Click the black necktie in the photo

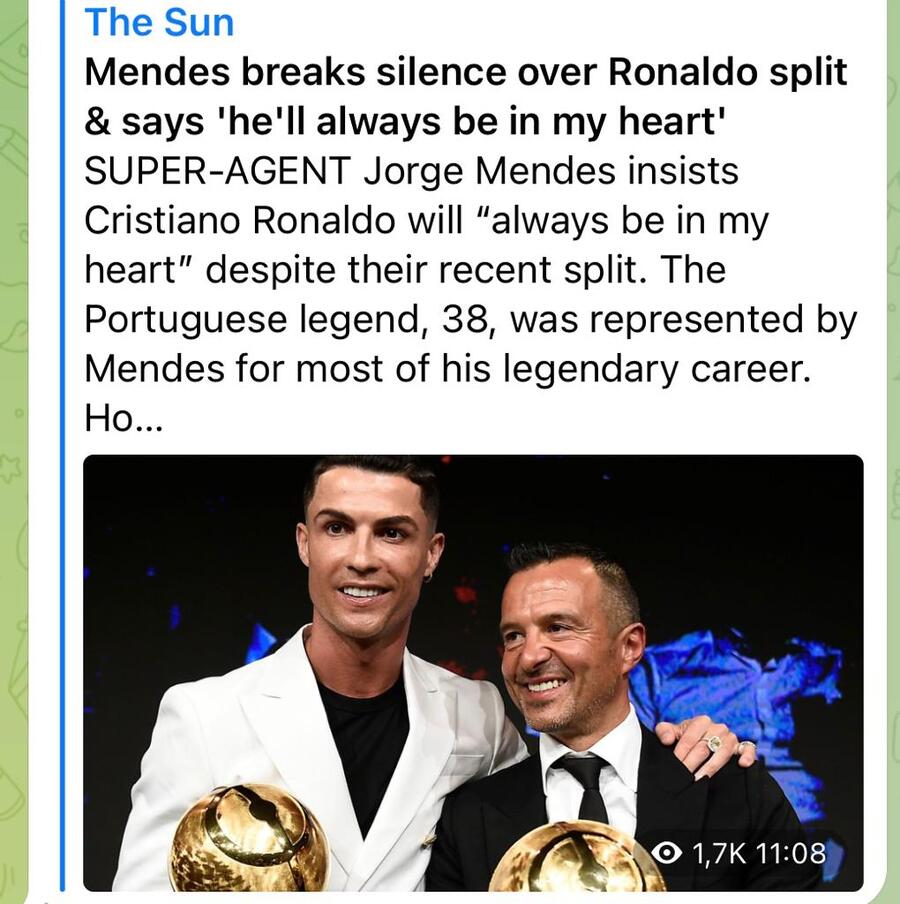click(589, 785)
